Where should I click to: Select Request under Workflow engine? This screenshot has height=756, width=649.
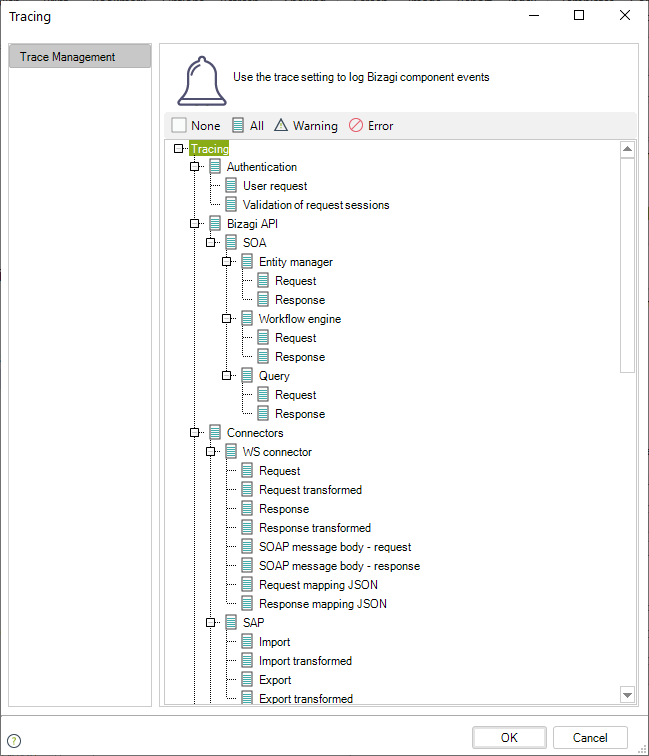296,338
